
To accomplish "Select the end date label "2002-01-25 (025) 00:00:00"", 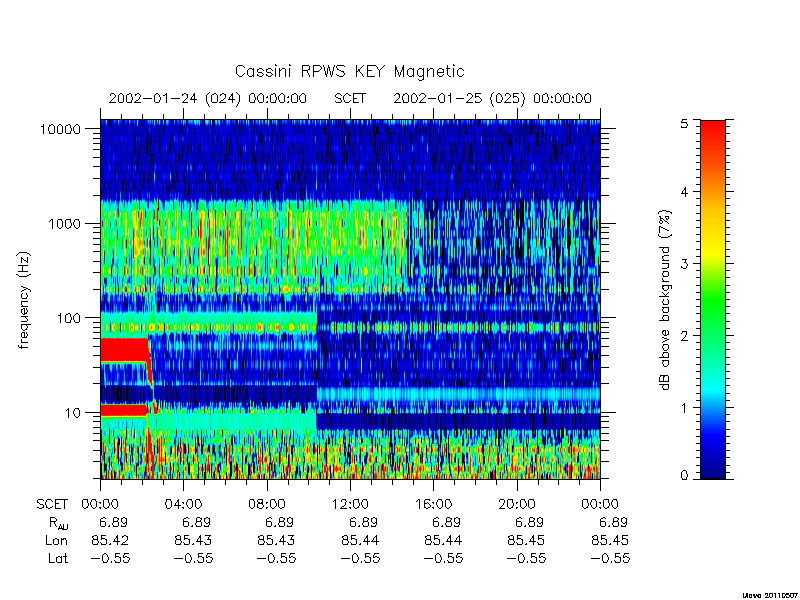I will click(492, 98).
